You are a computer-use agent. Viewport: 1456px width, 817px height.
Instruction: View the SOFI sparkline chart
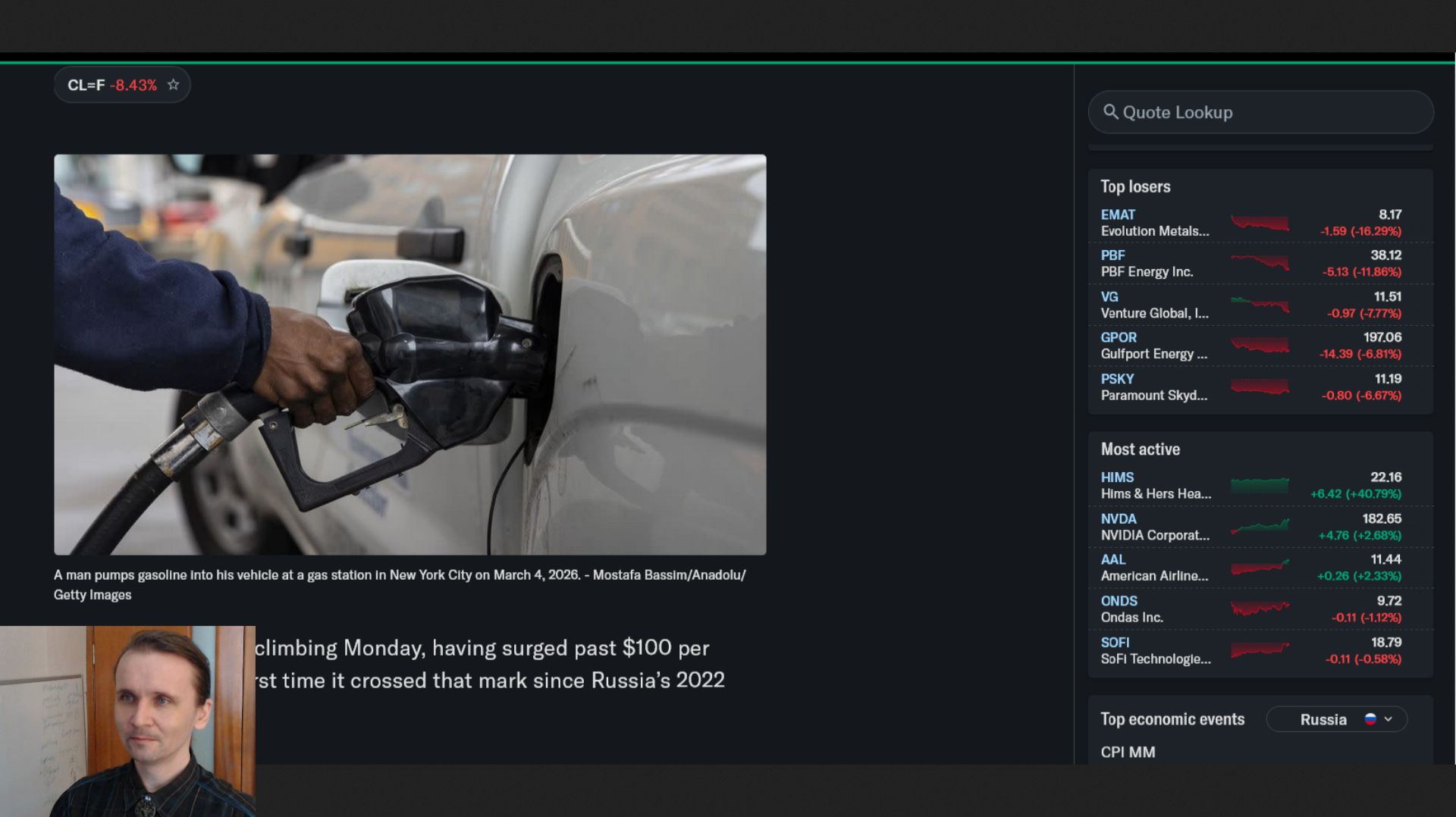click(1260, 650)
